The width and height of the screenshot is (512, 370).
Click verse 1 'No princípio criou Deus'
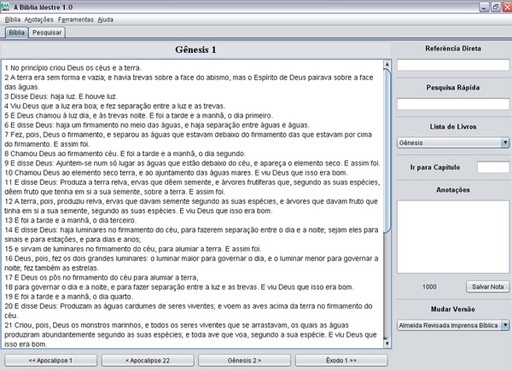click(x=73, y=68)
